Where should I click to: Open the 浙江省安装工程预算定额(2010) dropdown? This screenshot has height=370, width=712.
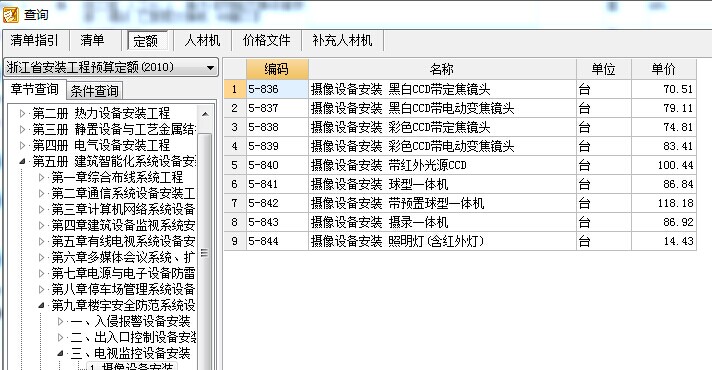(111, 68)
